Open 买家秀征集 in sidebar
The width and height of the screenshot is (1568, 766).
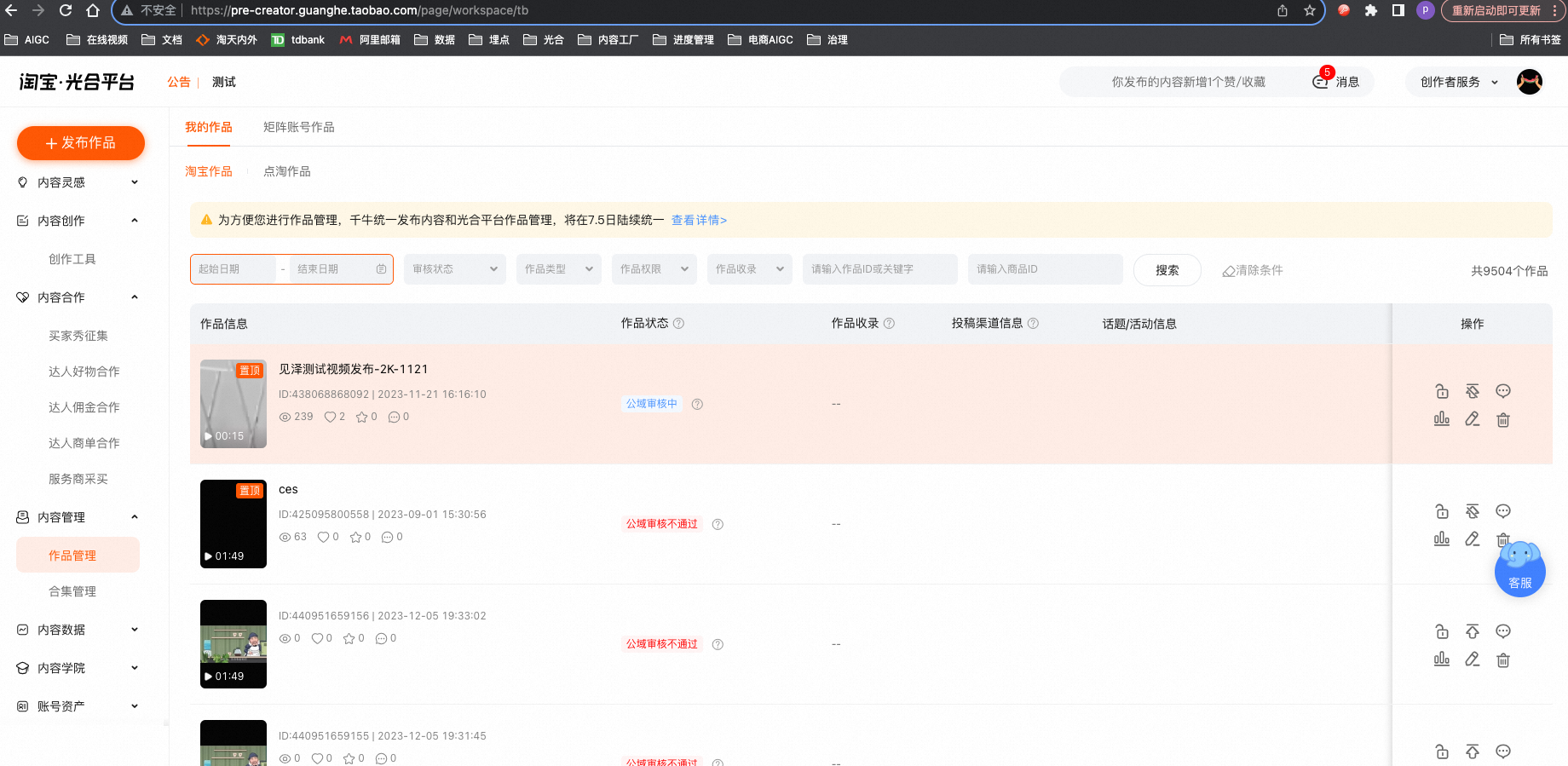78,336
